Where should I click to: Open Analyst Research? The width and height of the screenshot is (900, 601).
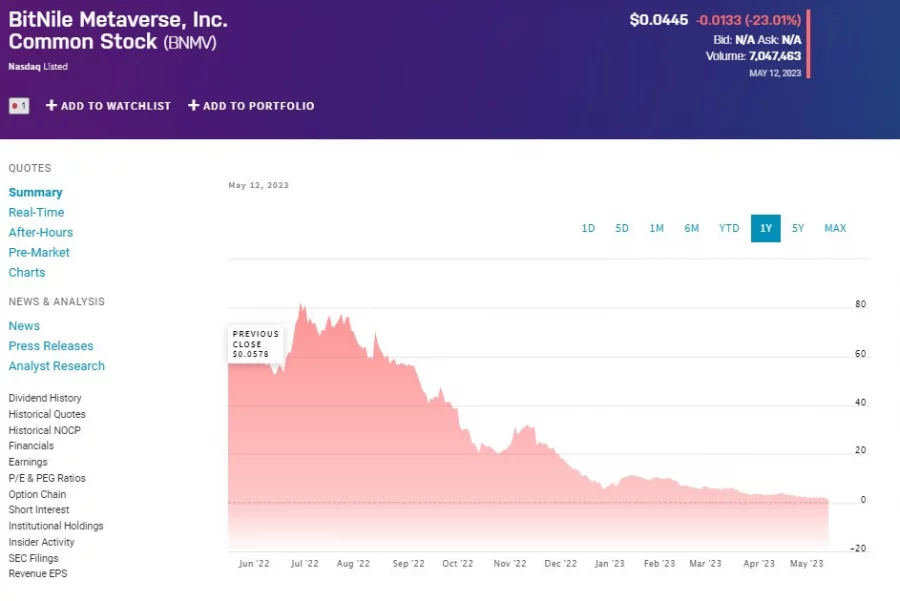56,366
